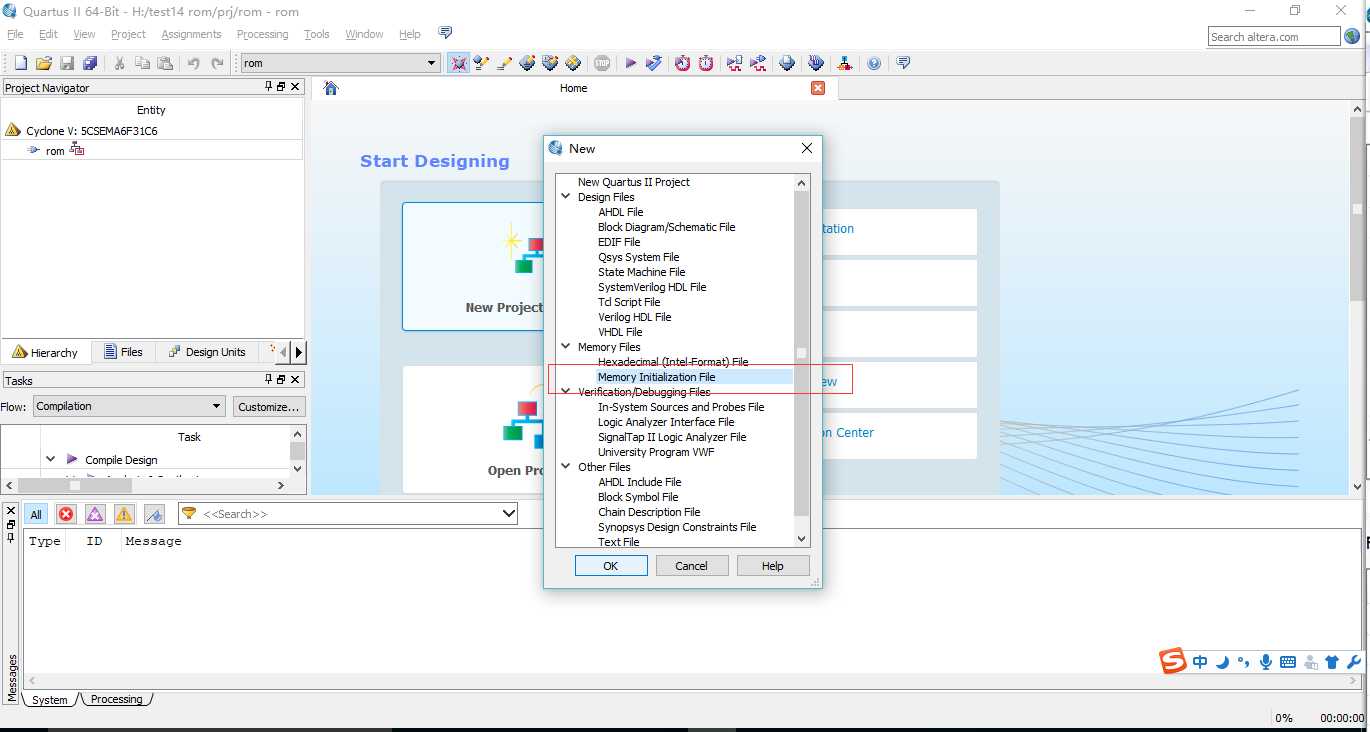Toggle the purple critical warning filter
1370x732 pixels.
click(x=95, y=514)
